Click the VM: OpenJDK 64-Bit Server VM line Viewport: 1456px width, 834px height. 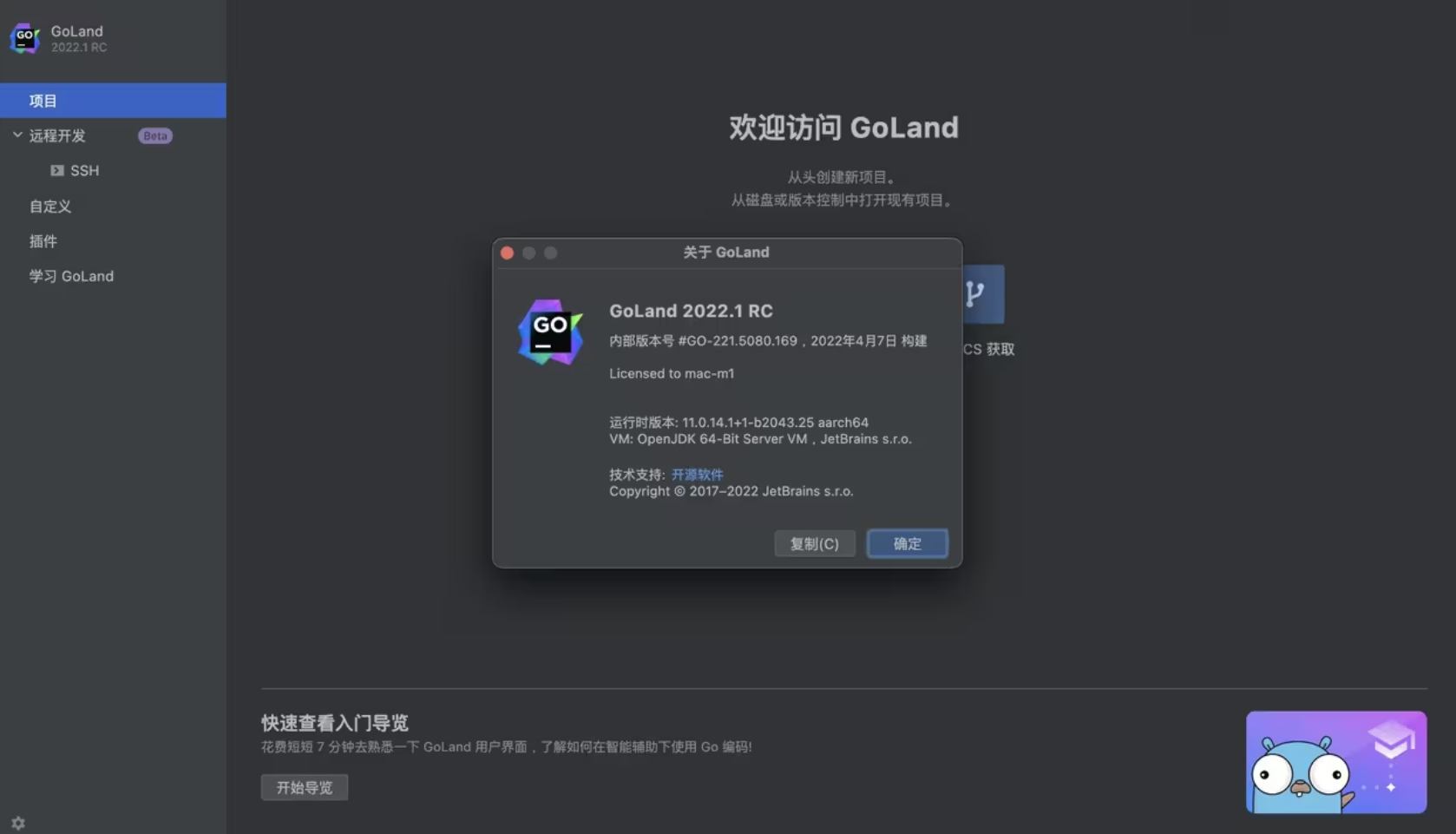tap(760, 439)
